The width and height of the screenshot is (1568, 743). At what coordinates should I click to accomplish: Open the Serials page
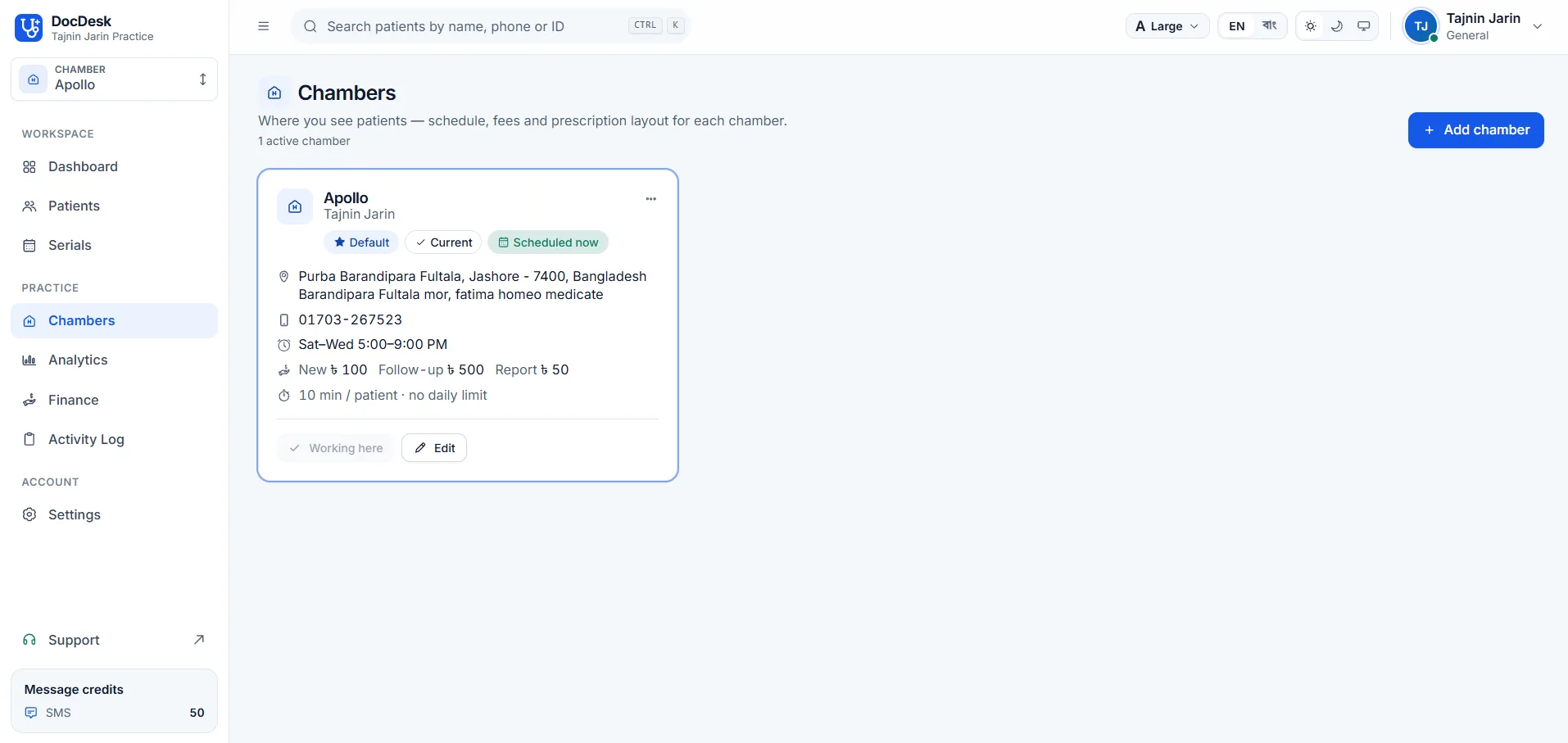pos(115,245)
